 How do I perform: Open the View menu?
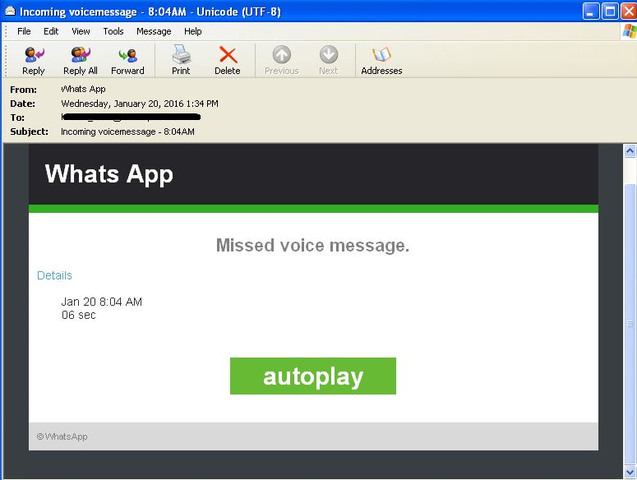coord(80,31)
